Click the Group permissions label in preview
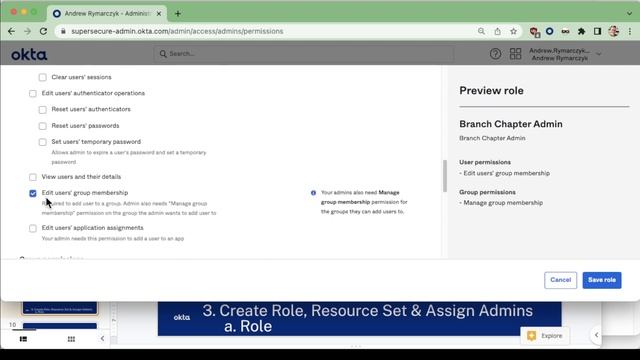The image size is (640, 360). click(x=487, y=192)
